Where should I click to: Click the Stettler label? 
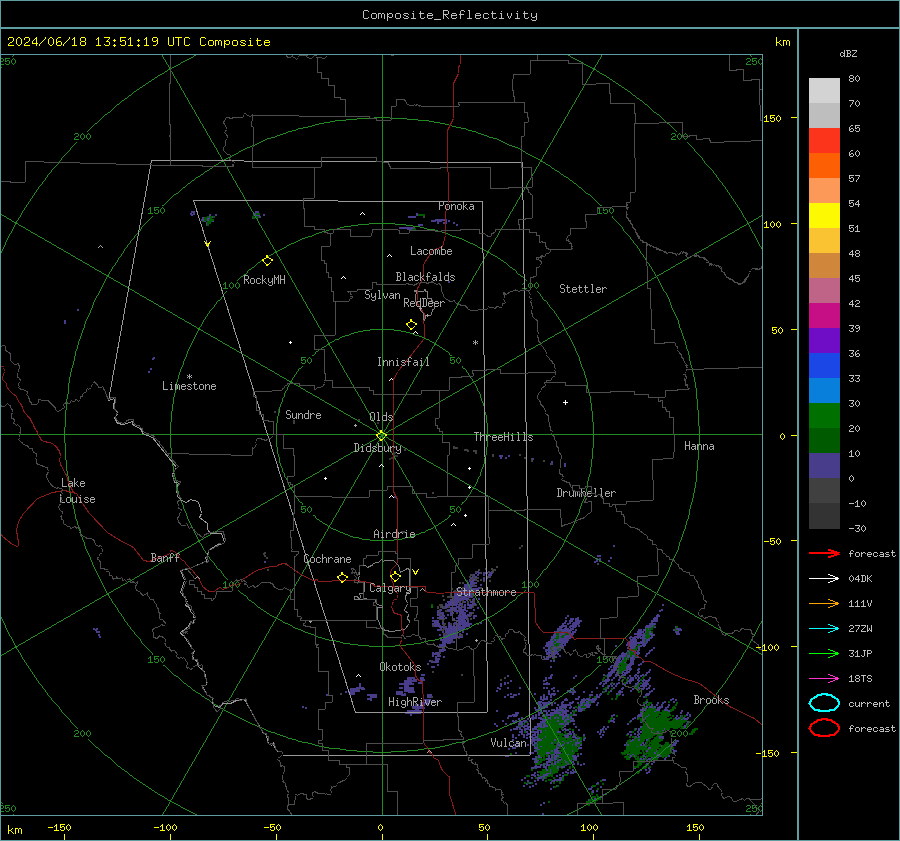583,289
